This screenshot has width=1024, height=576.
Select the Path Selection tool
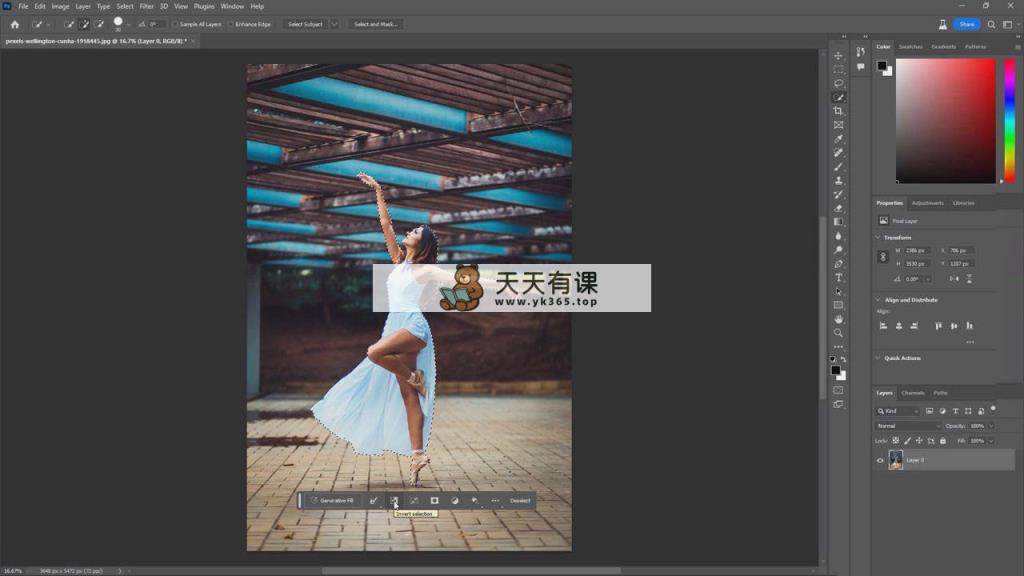point(839,291)
